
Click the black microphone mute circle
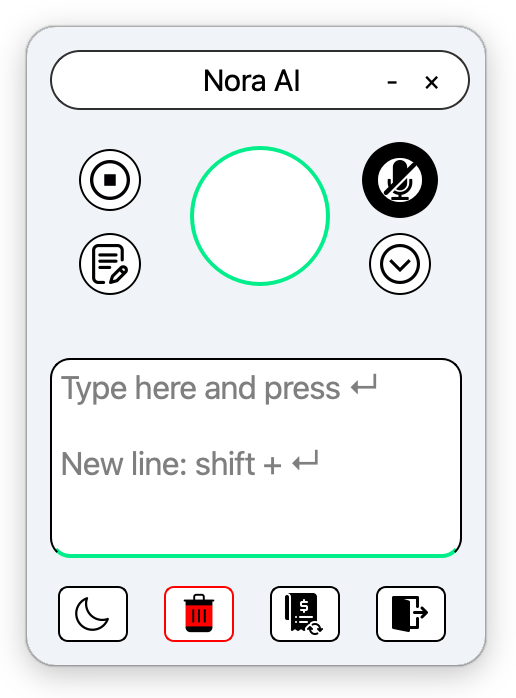(x=400, y=180)
